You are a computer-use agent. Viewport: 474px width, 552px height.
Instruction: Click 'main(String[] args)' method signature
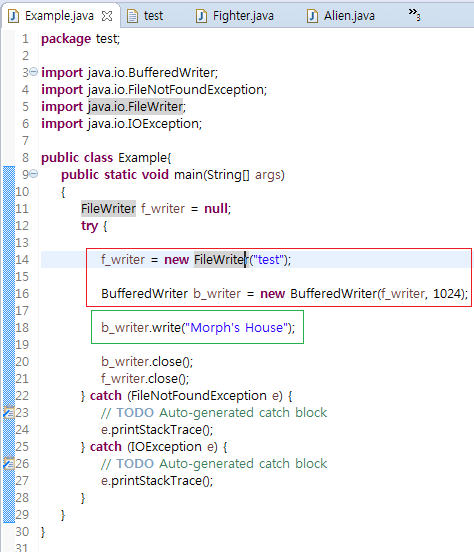tap(229, 175)
